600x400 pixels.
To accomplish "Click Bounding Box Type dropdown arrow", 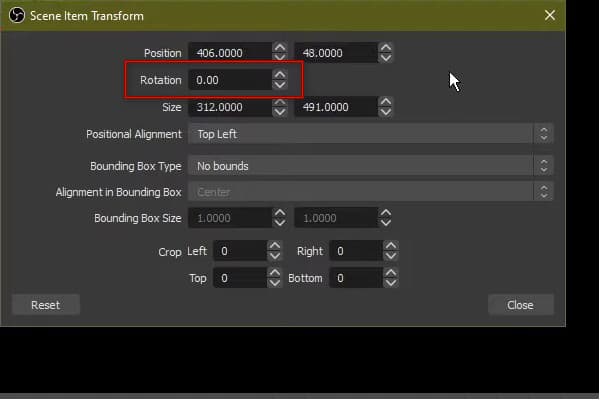I will (544, 166).
